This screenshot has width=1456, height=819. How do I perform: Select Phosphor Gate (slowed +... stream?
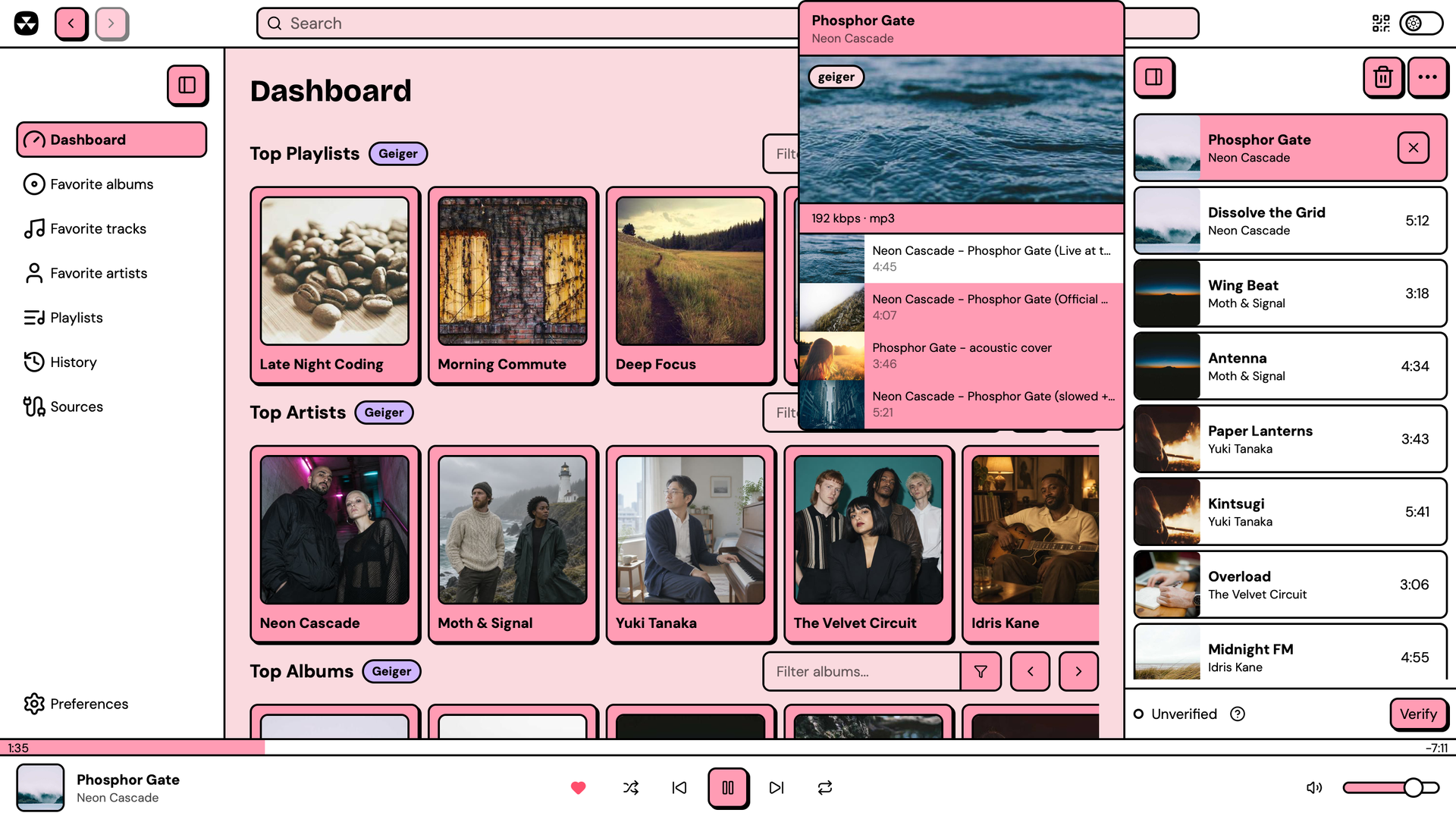pyautogui.click(x=962, y=404)
